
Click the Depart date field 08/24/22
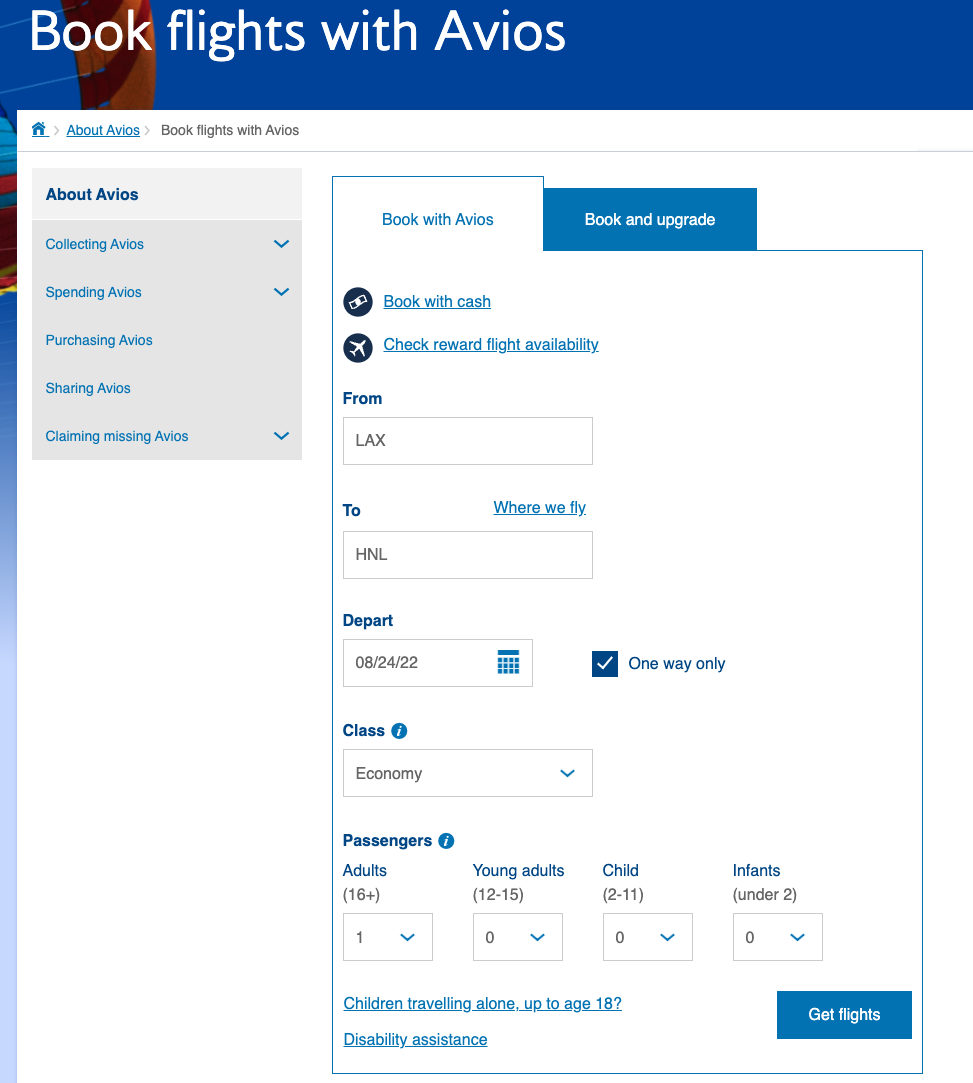438,663
